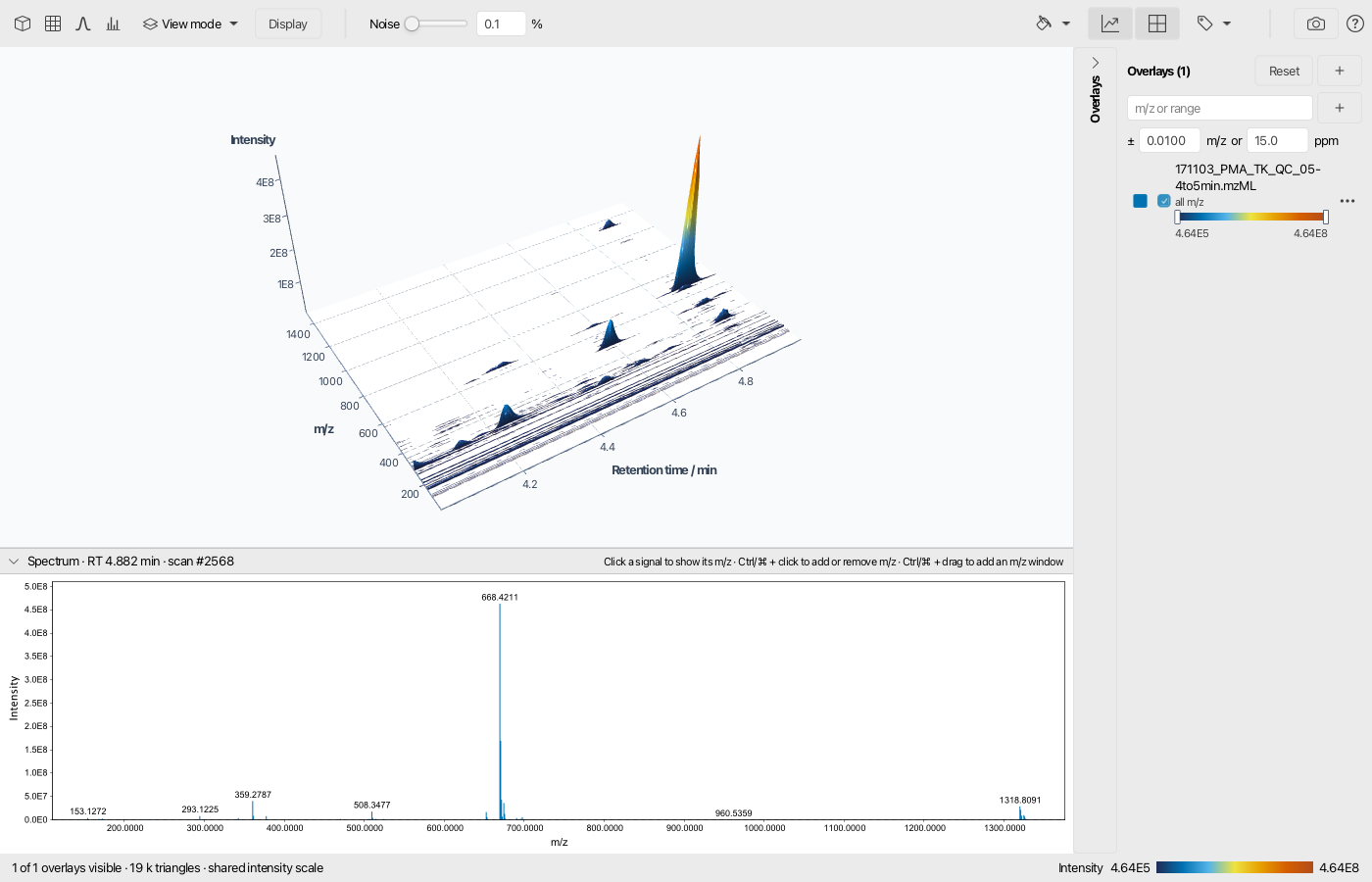The width and height of the screenshot is (1372, 882).
Task: Click into the m/z or range field
Action: (1220, 108)
